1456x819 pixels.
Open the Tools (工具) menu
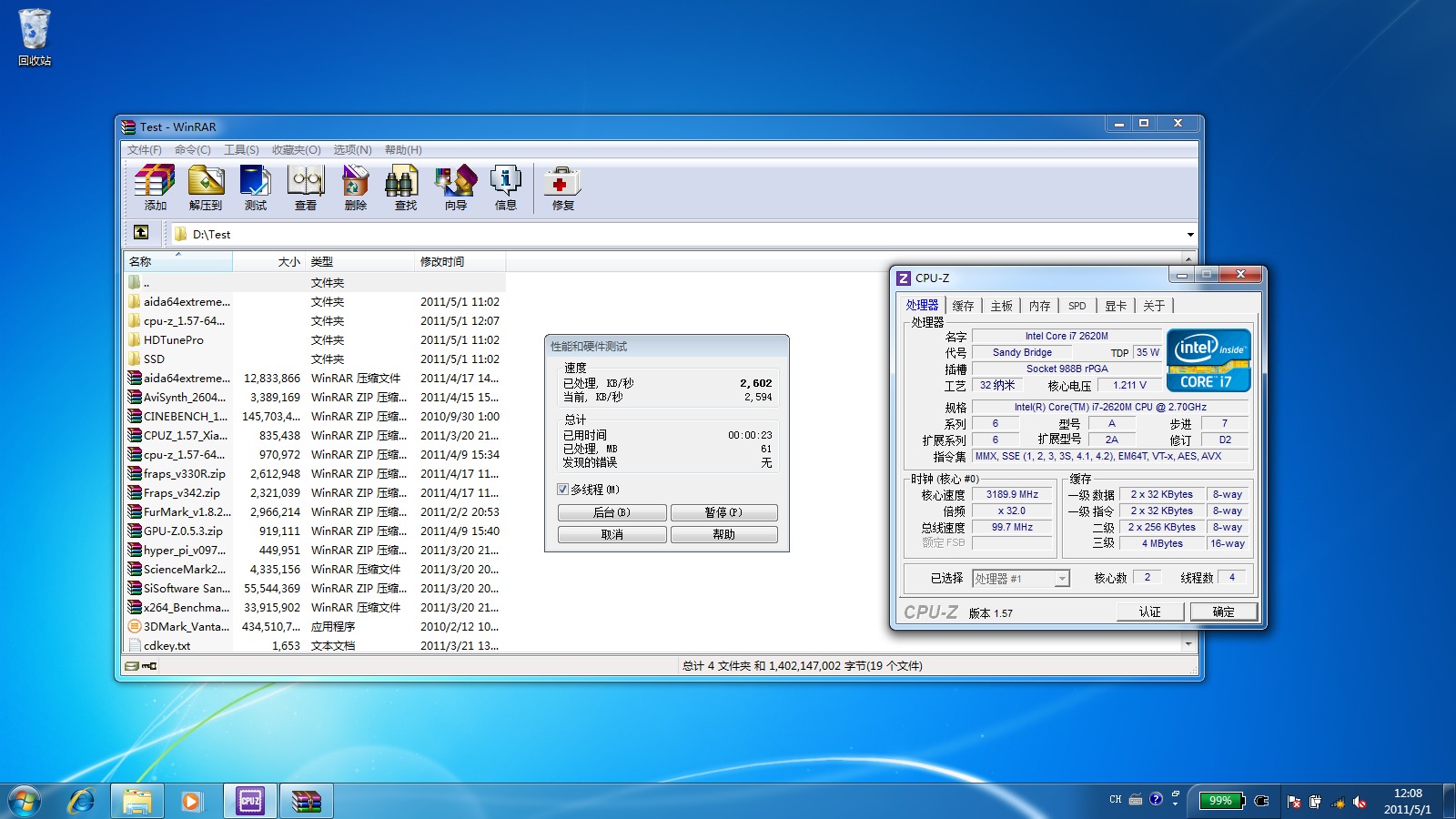pos(242,150)
